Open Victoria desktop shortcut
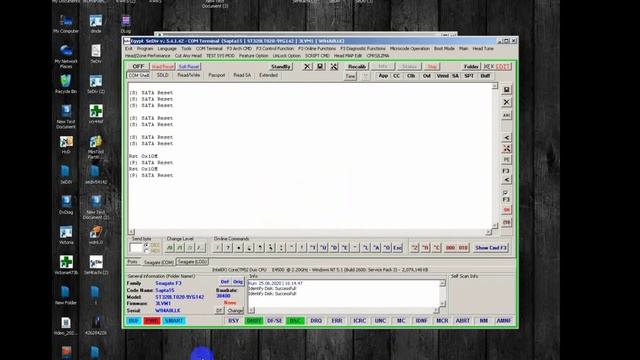The height and width of the screenshot is (360, 640). [66, 235]
